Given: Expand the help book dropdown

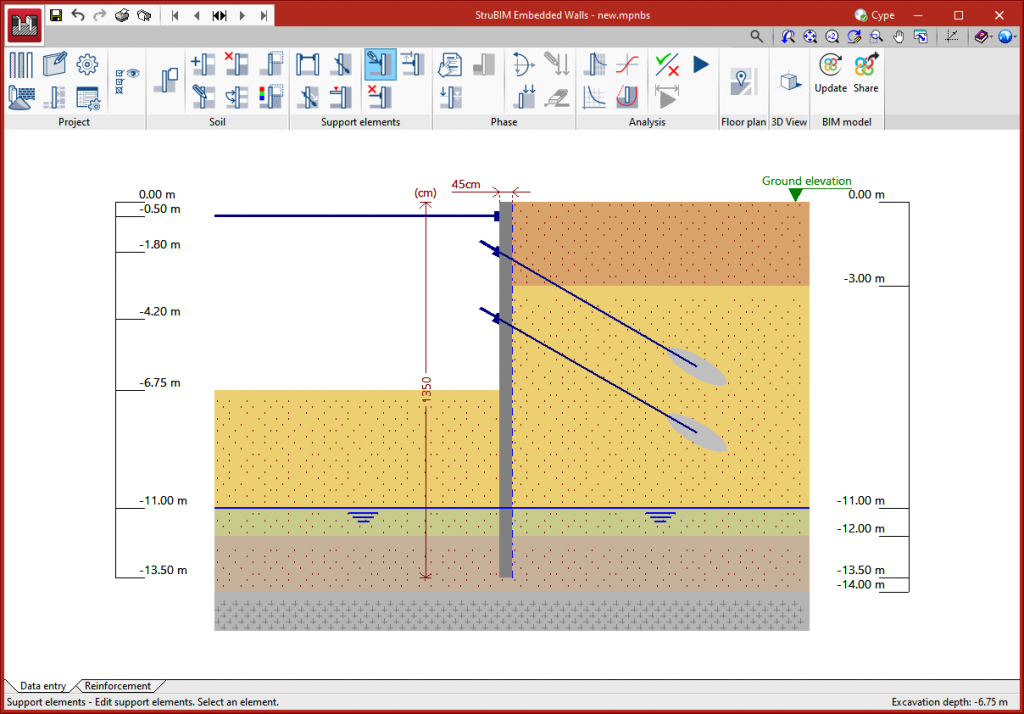Looking at the screenshot, I should (x=984, y=37).
